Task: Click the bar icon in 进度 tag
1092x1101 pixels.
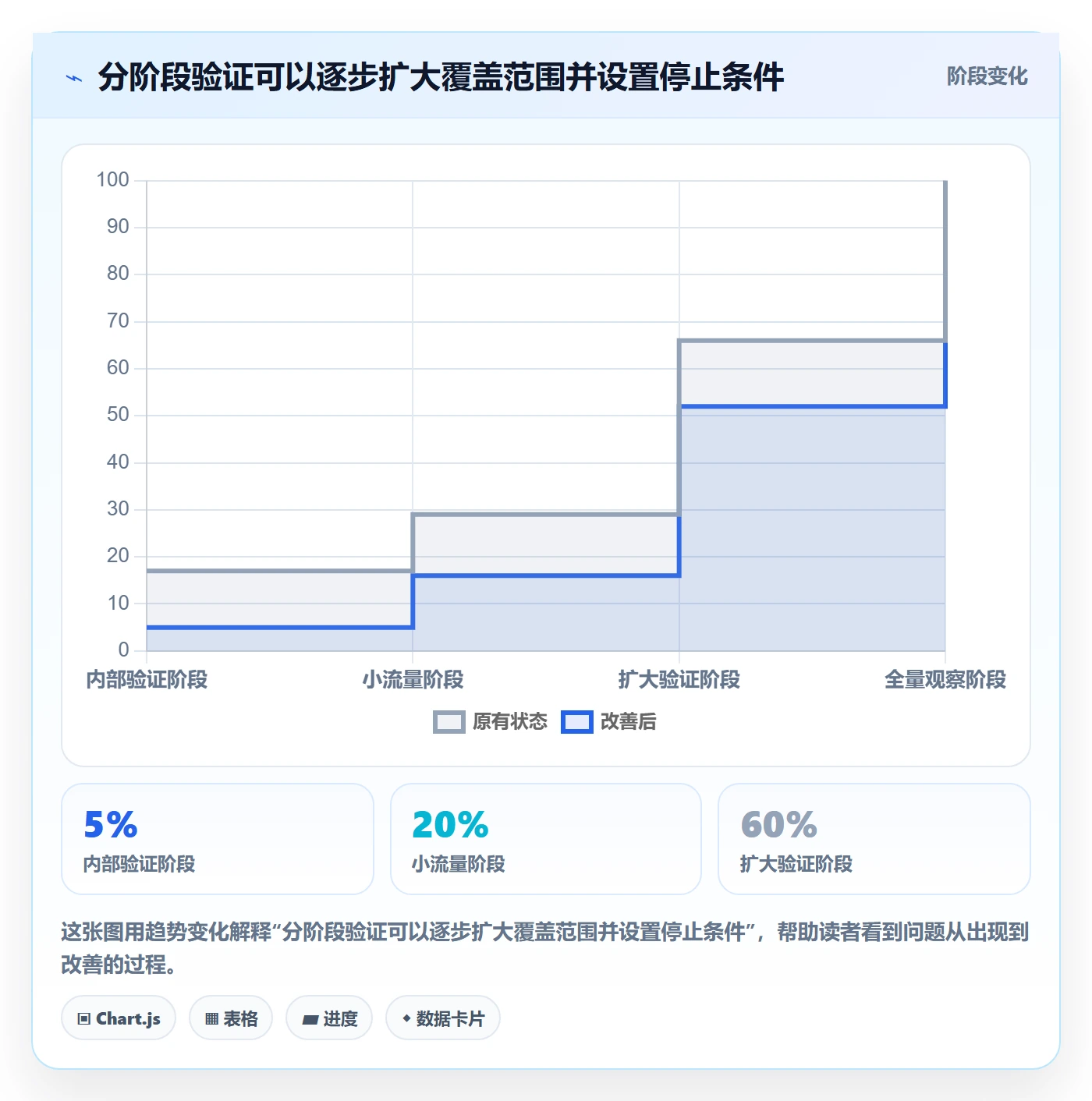Action: click(310, 1020)
